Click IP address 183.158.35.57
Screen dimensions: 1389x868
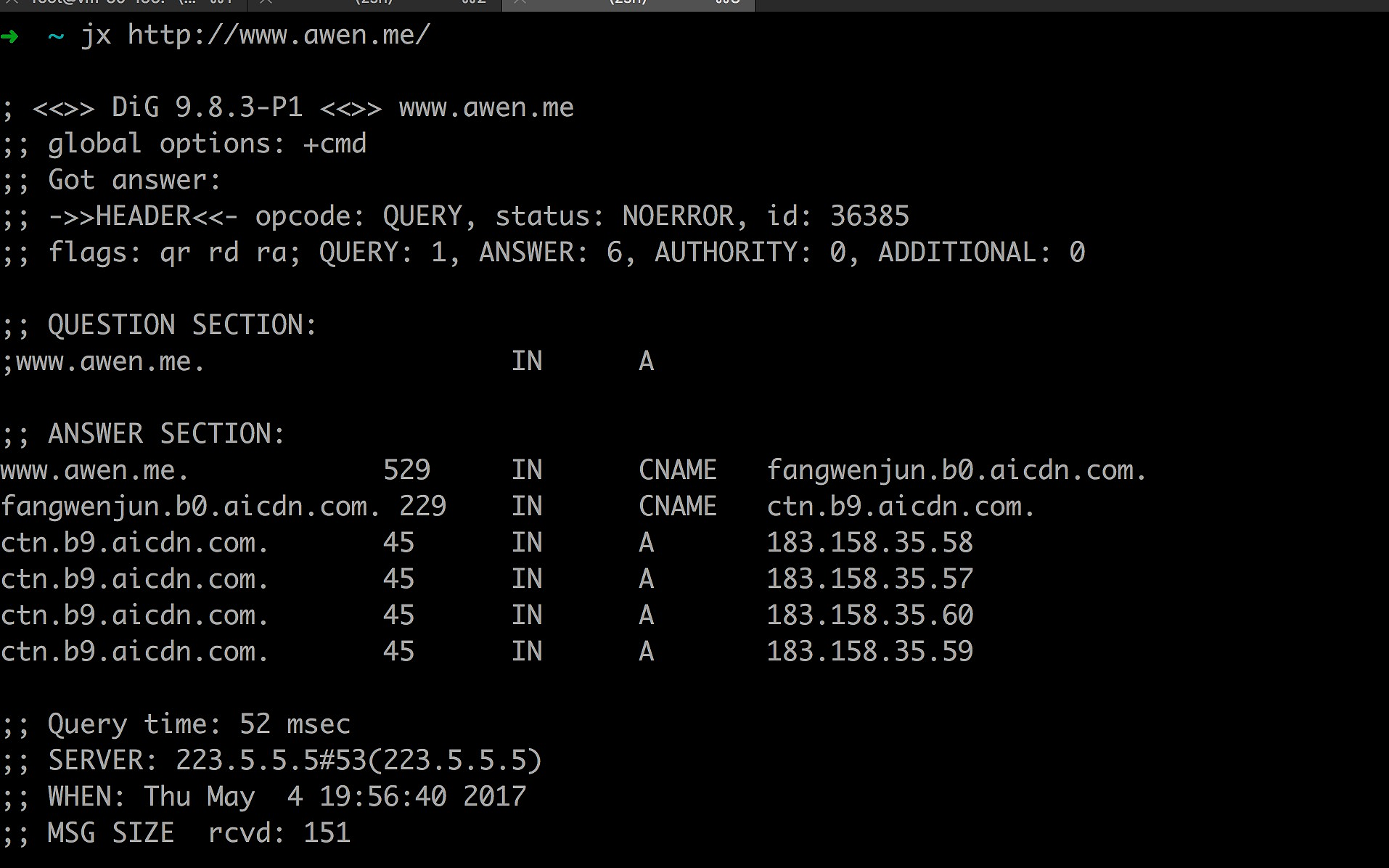[869, 579]
